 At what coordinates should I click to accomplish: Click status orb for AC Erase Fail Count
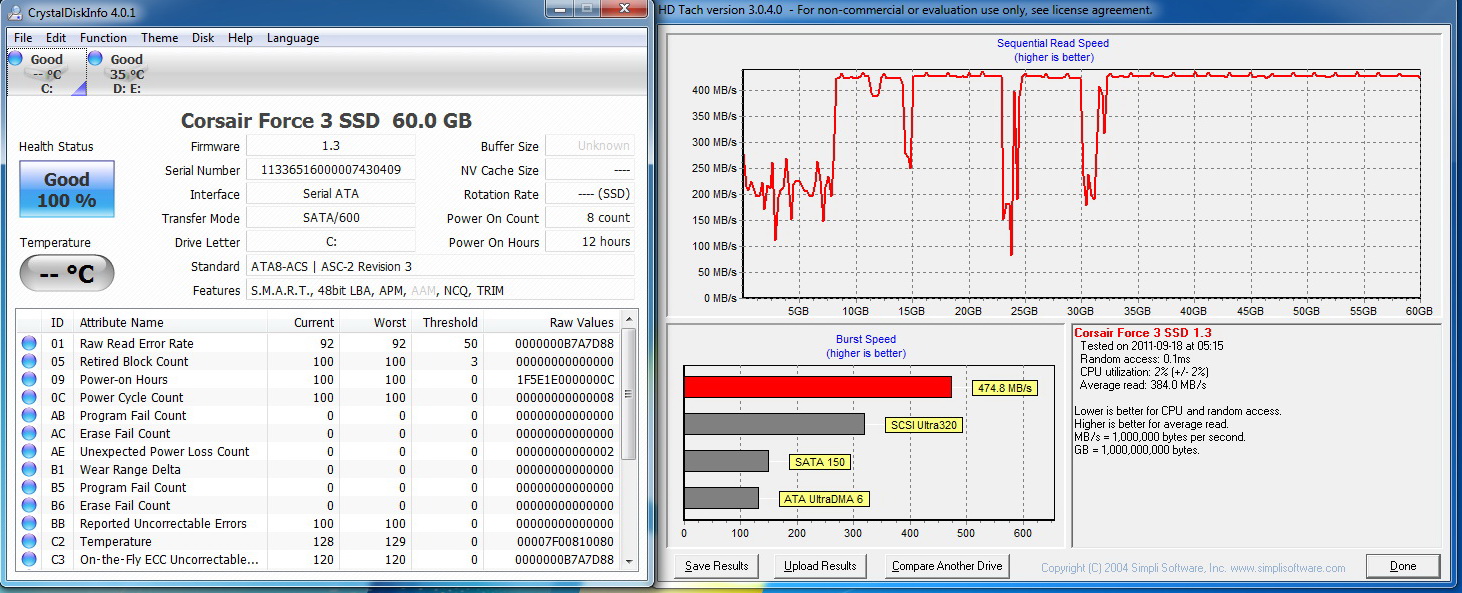pyautogui.click(x=29, y=434)
